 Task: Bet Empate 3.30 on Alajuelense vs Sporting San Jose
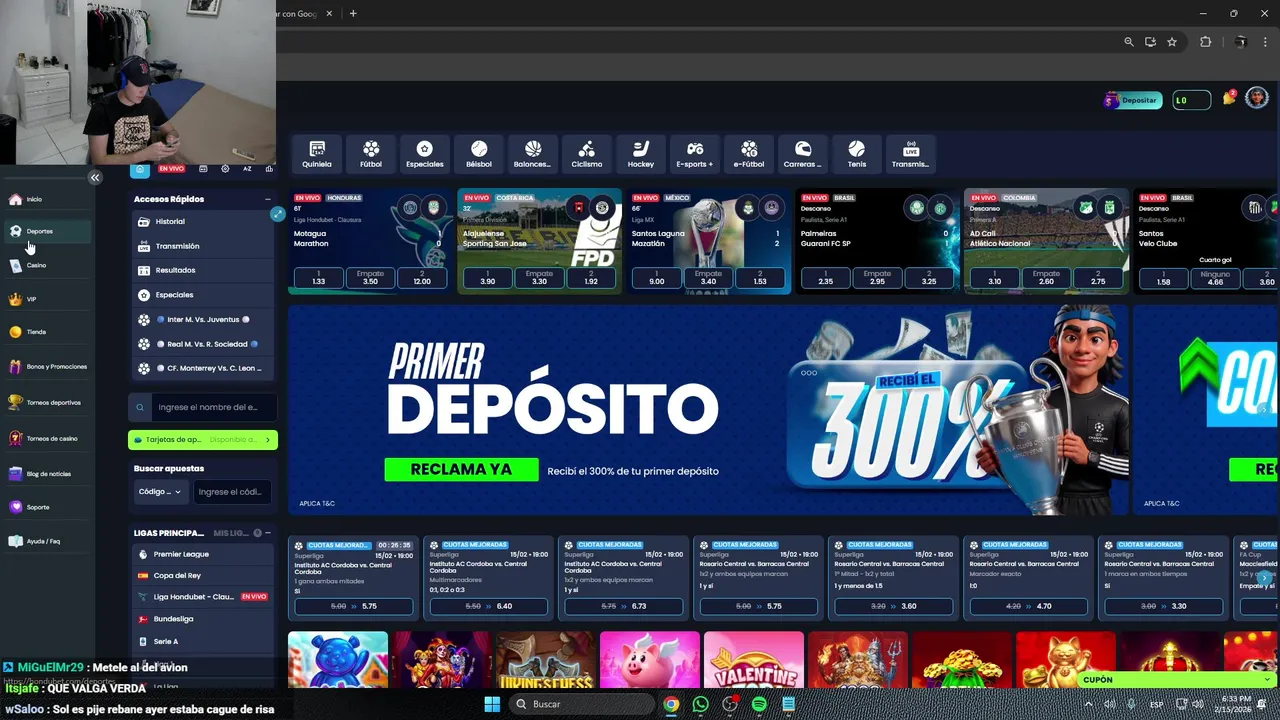[539, 278]
